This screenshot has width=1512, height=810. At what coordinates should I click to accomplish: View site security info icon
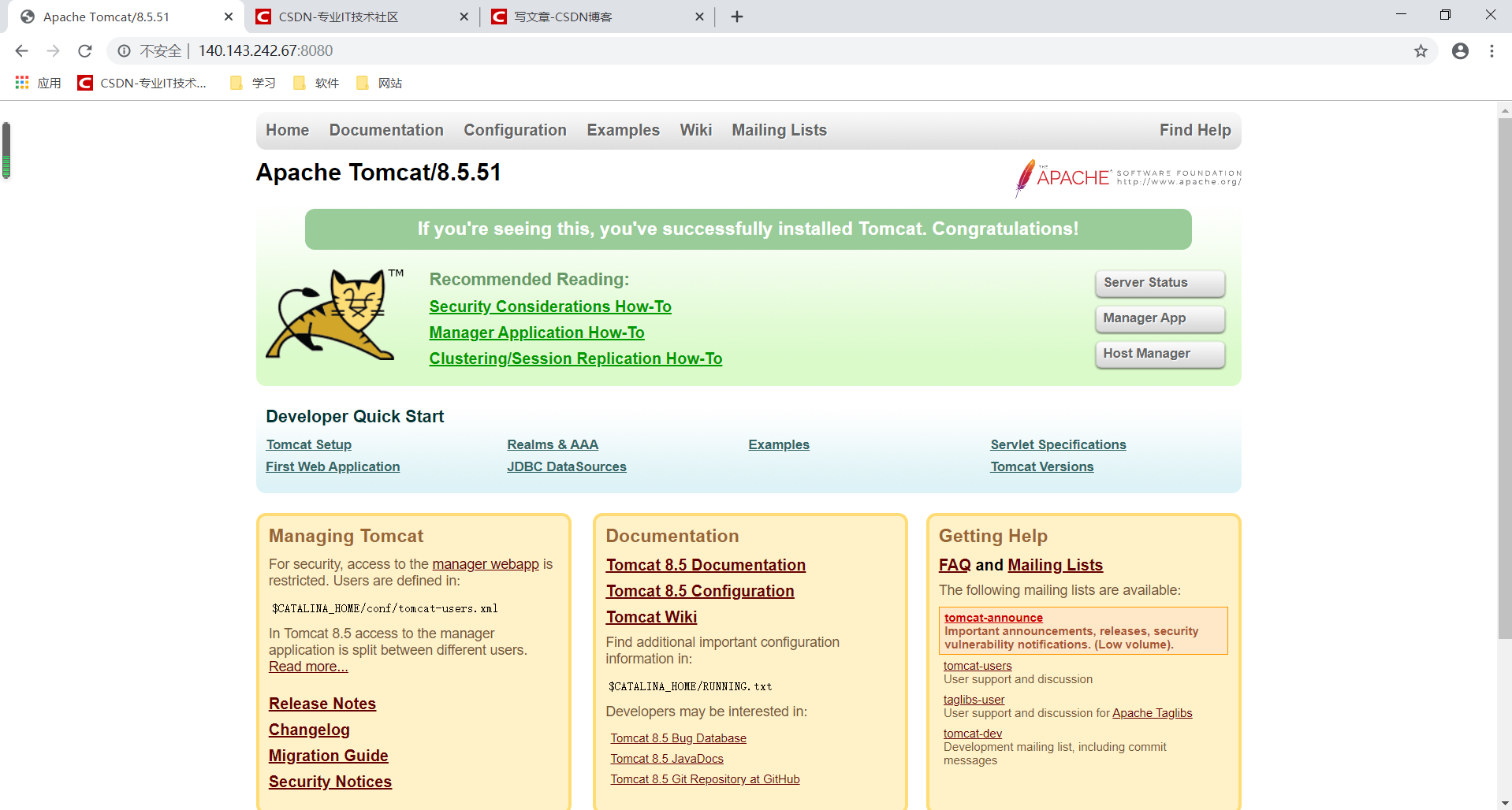click(124, 51)
